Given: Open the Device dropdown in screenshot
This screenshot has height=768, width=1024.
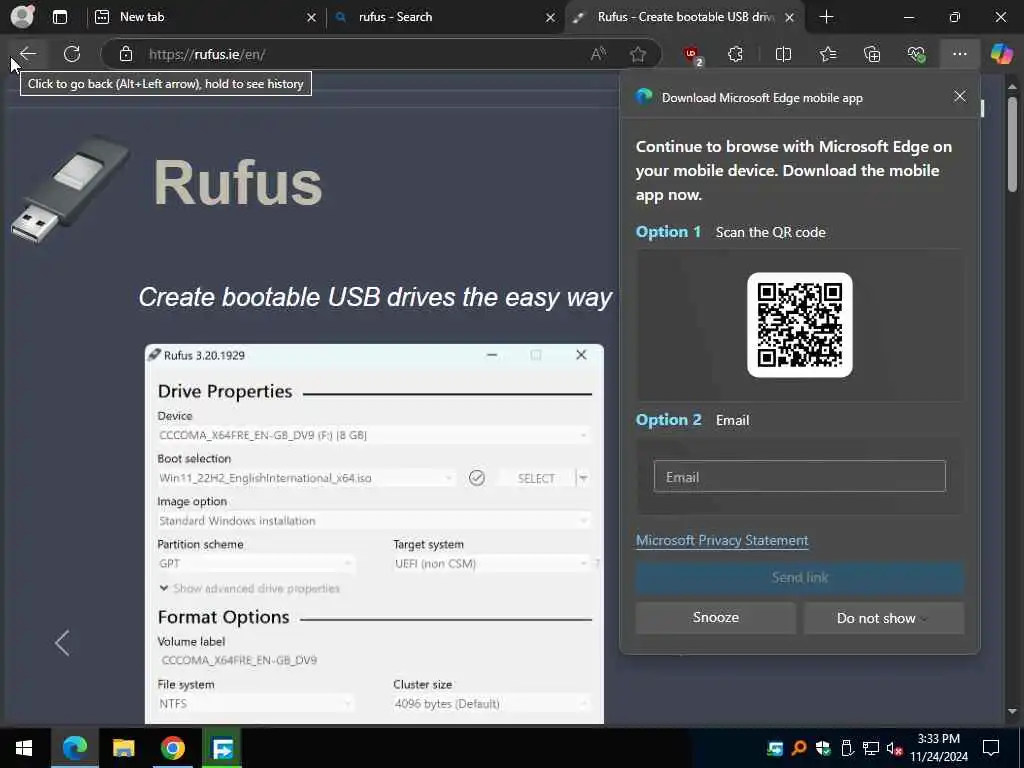Looking at the screenshot, I should tap(374, 435).
